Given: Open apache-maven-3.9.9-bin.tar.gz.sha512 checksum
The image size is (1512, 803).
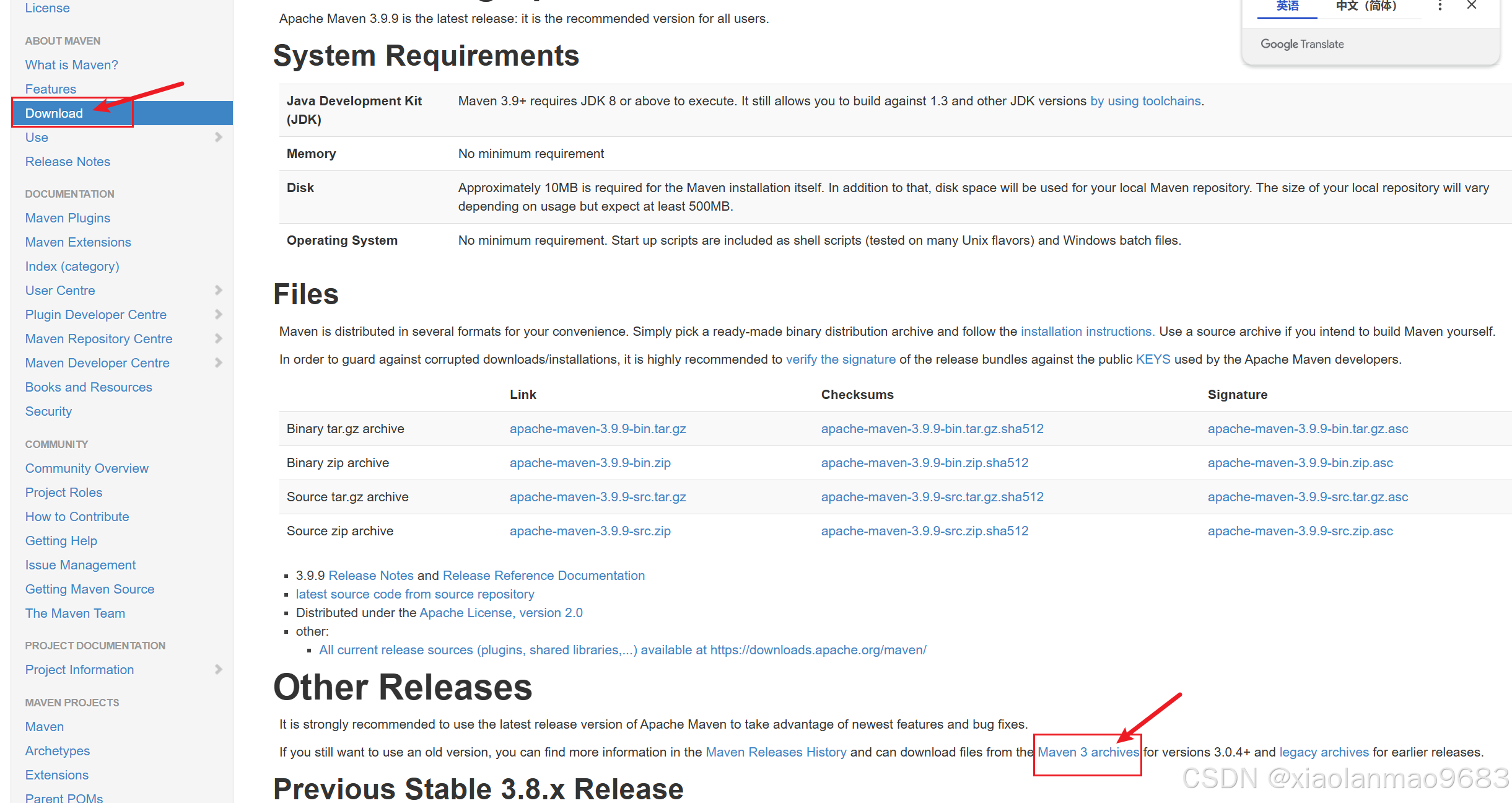Looking at the screenshot, I should coord(932,429).
